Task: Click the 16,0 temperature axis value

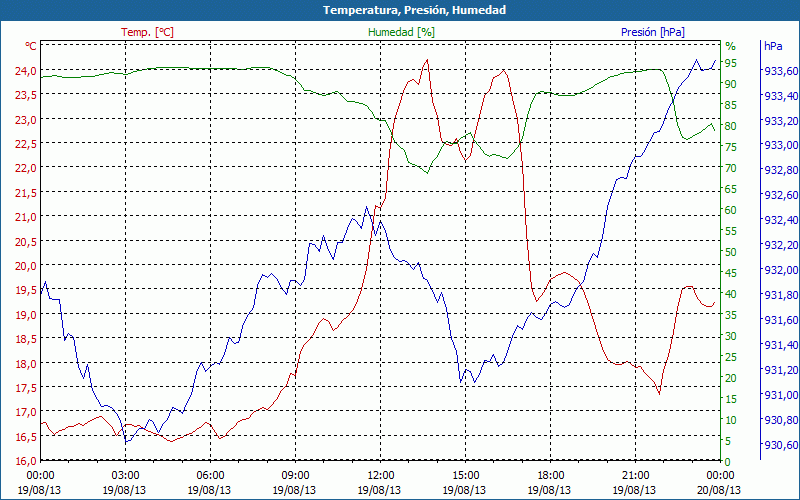Action: (x=25, y=462)
